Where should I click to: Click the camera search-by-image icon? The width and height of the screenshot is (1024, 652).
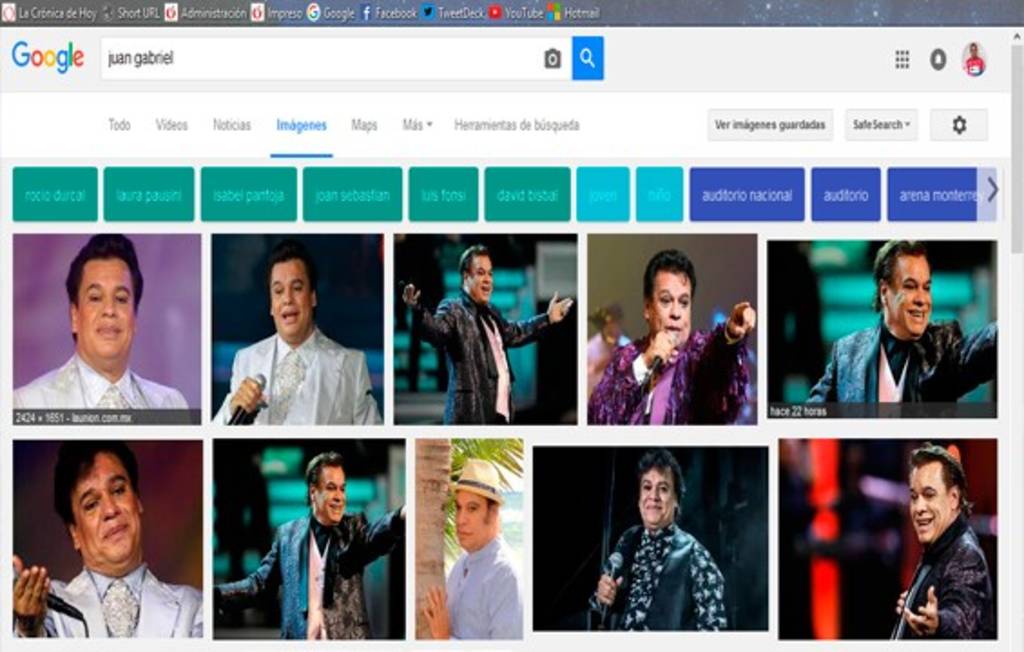point(552,59)
